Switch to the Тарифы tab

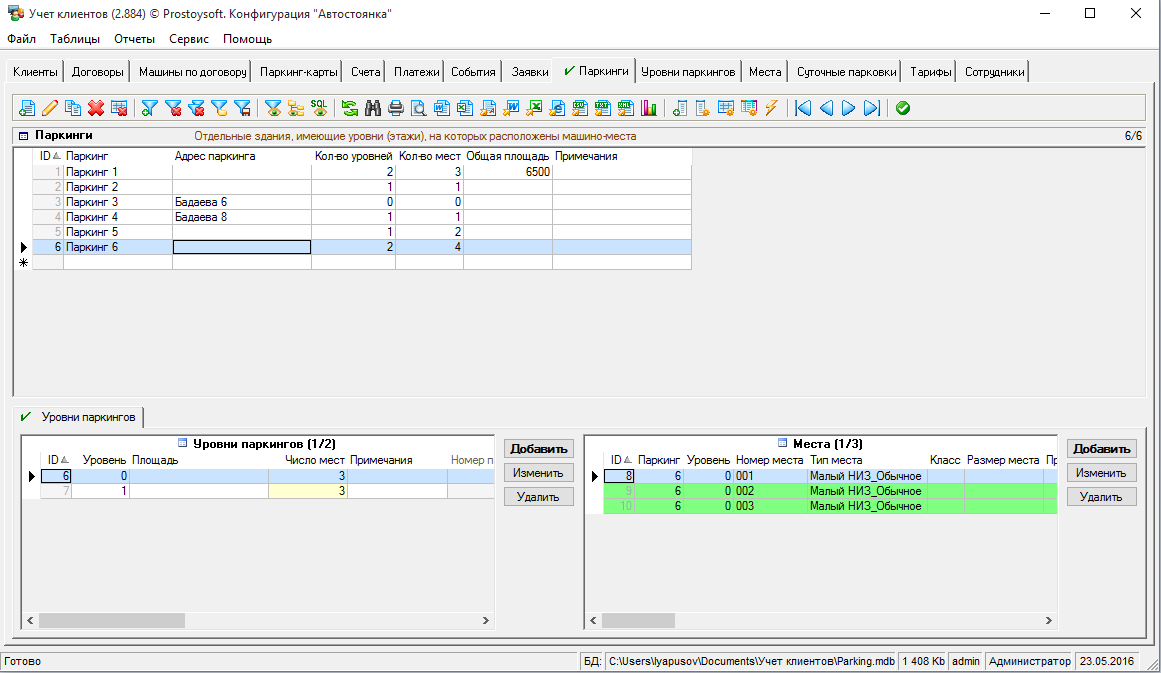click(929, 72)
